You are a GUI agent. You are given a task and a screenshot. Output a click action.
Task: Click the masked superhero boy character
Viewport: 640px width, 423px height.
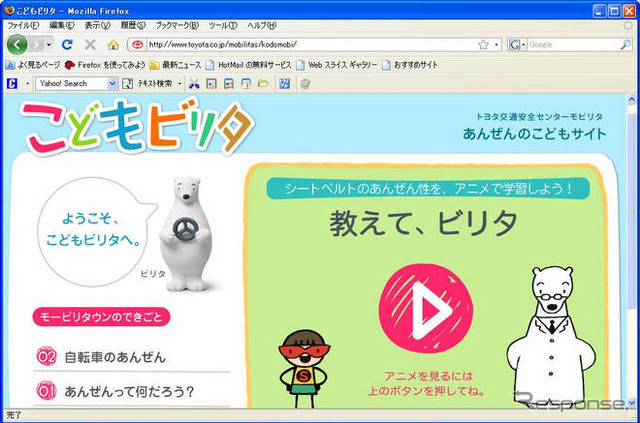tap(304, 369)
